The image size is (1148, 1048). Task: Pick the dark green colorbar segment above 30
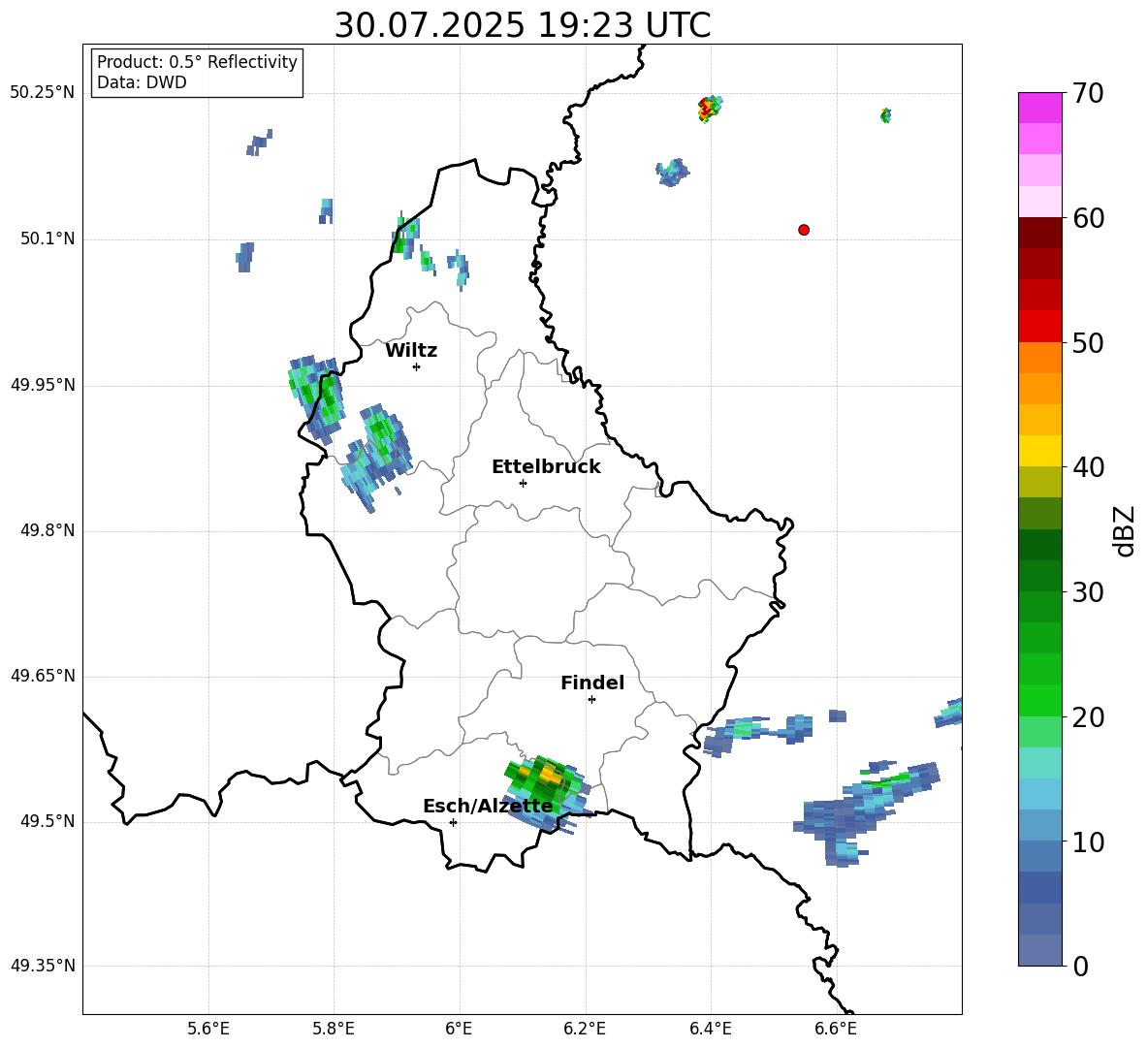1040,575
